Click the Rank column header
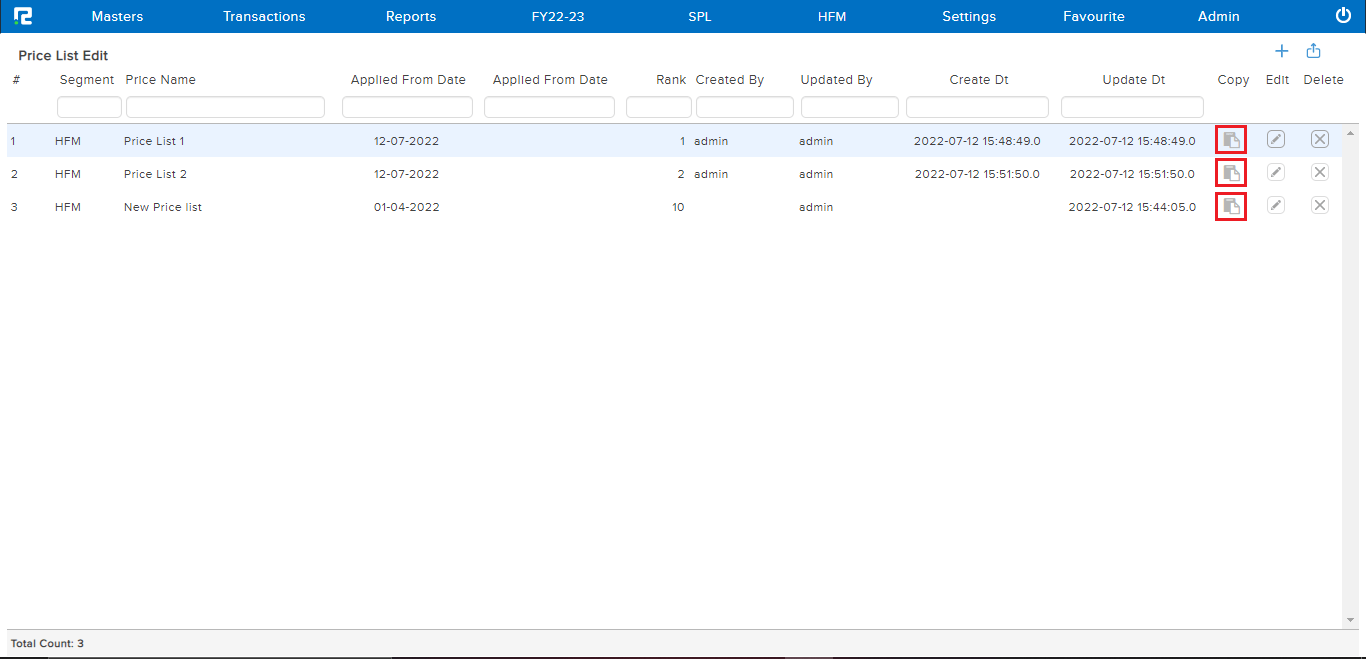1366x659 pixels. [x=671, y=80]
